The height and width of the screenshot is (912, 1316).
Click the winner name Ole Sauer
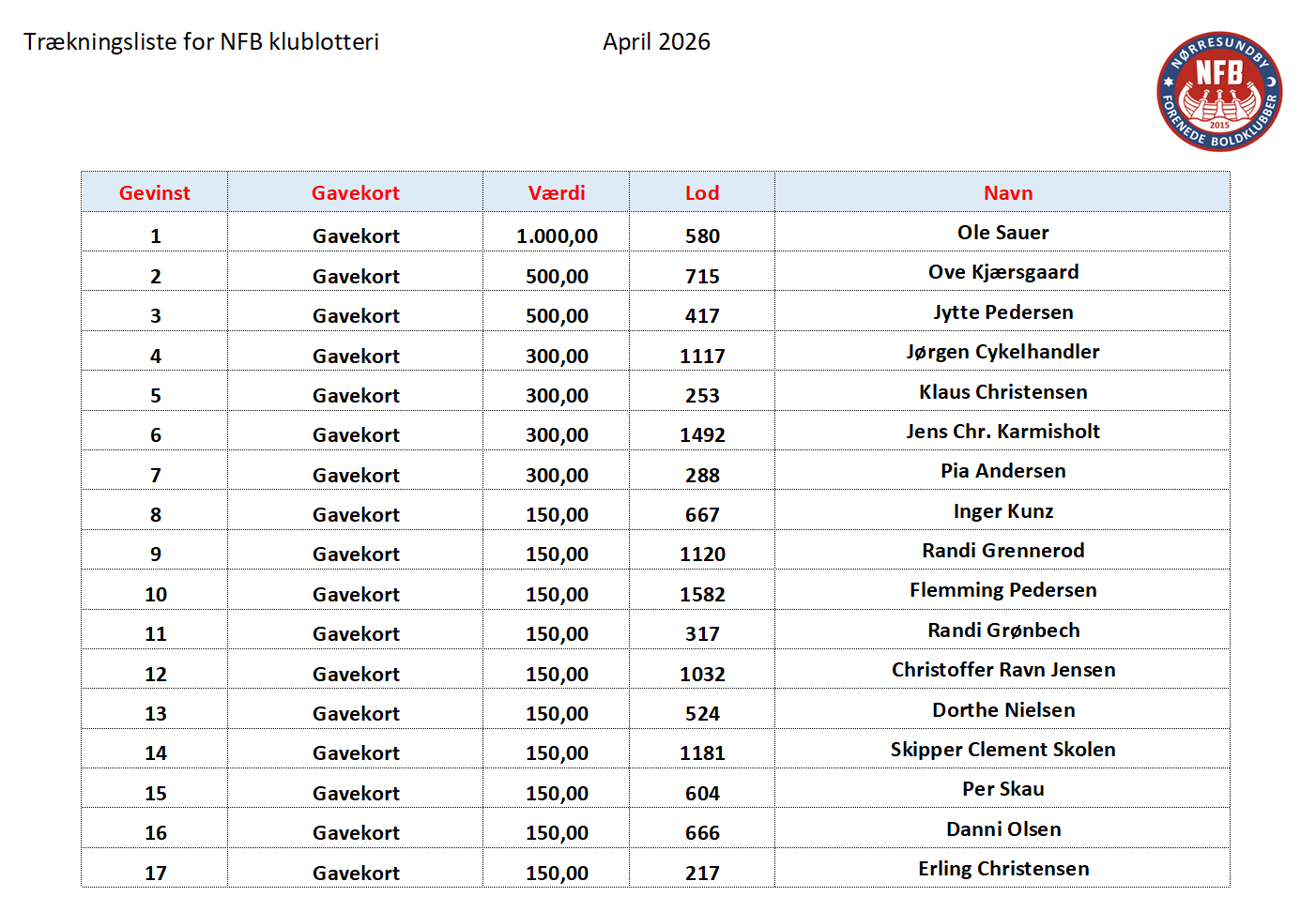point(1002,233)
